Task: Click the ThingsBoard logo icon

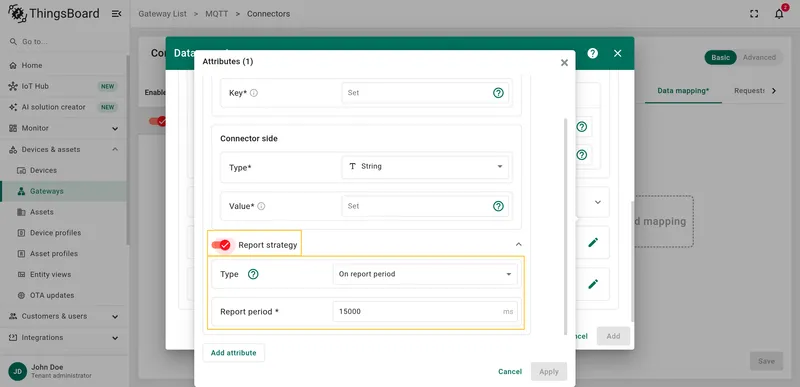Action: click(17, 14)
